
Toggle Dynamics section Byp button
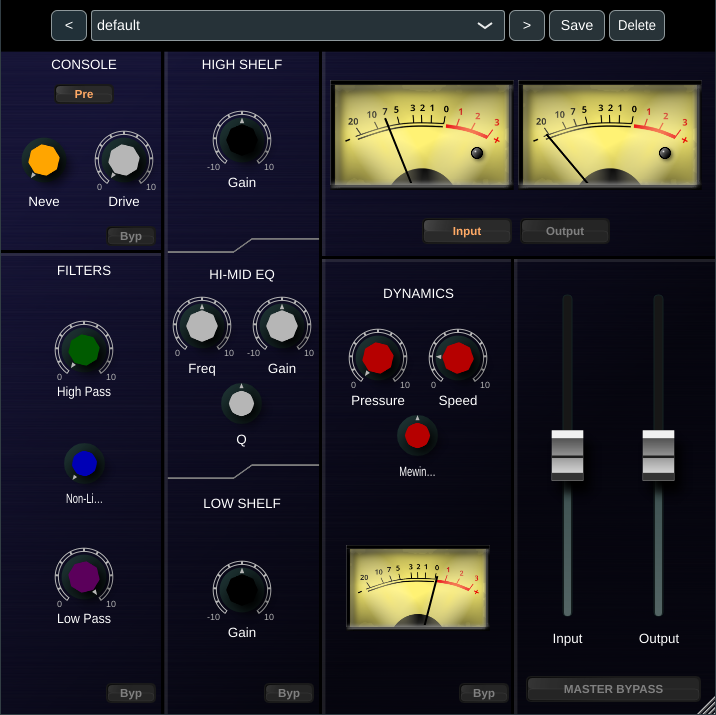(484, 693)
